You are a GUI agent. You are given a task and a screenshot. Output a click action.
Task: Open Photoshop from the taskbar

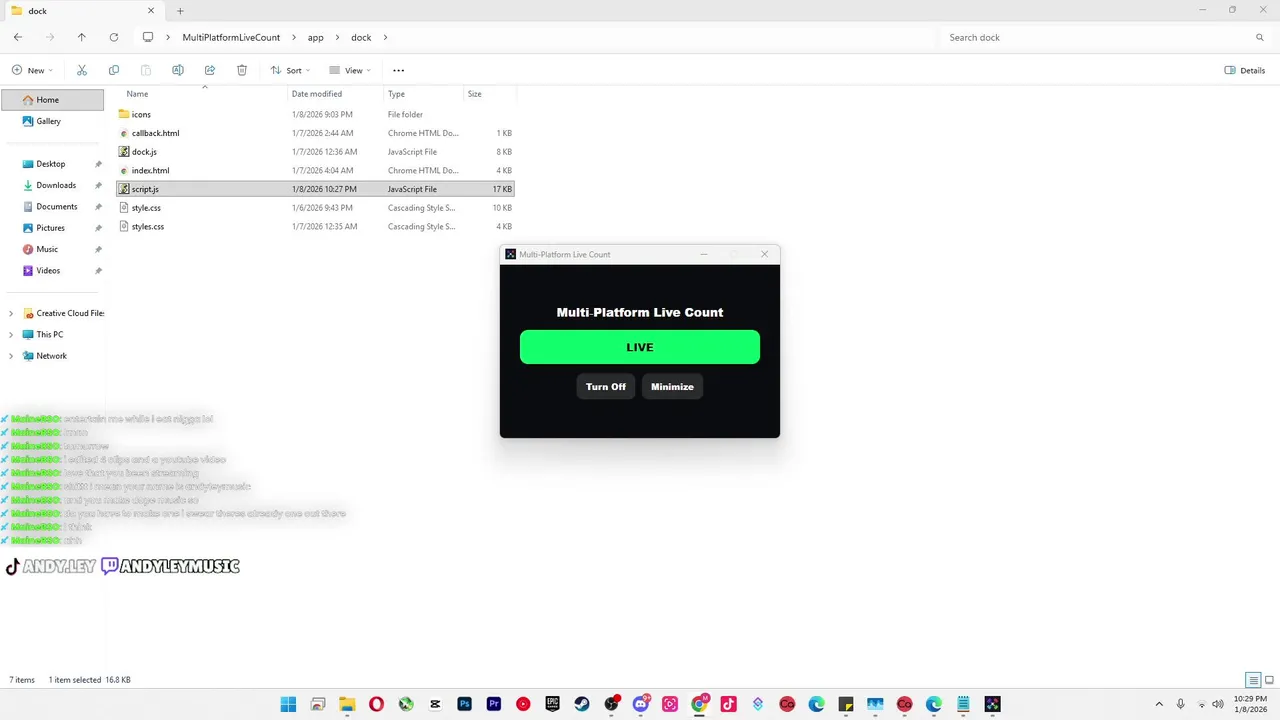click(x=464, y=704)
